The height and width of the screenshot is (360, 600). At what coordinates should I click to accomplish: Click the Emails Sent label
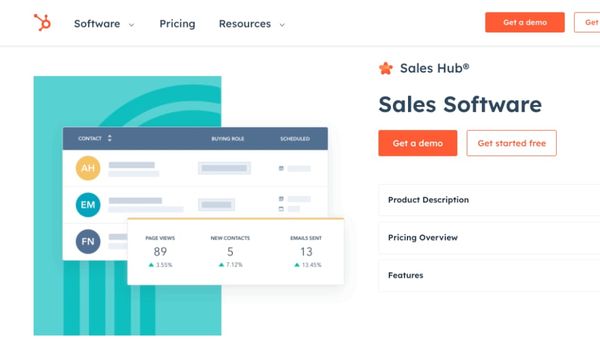click(306, 238)
